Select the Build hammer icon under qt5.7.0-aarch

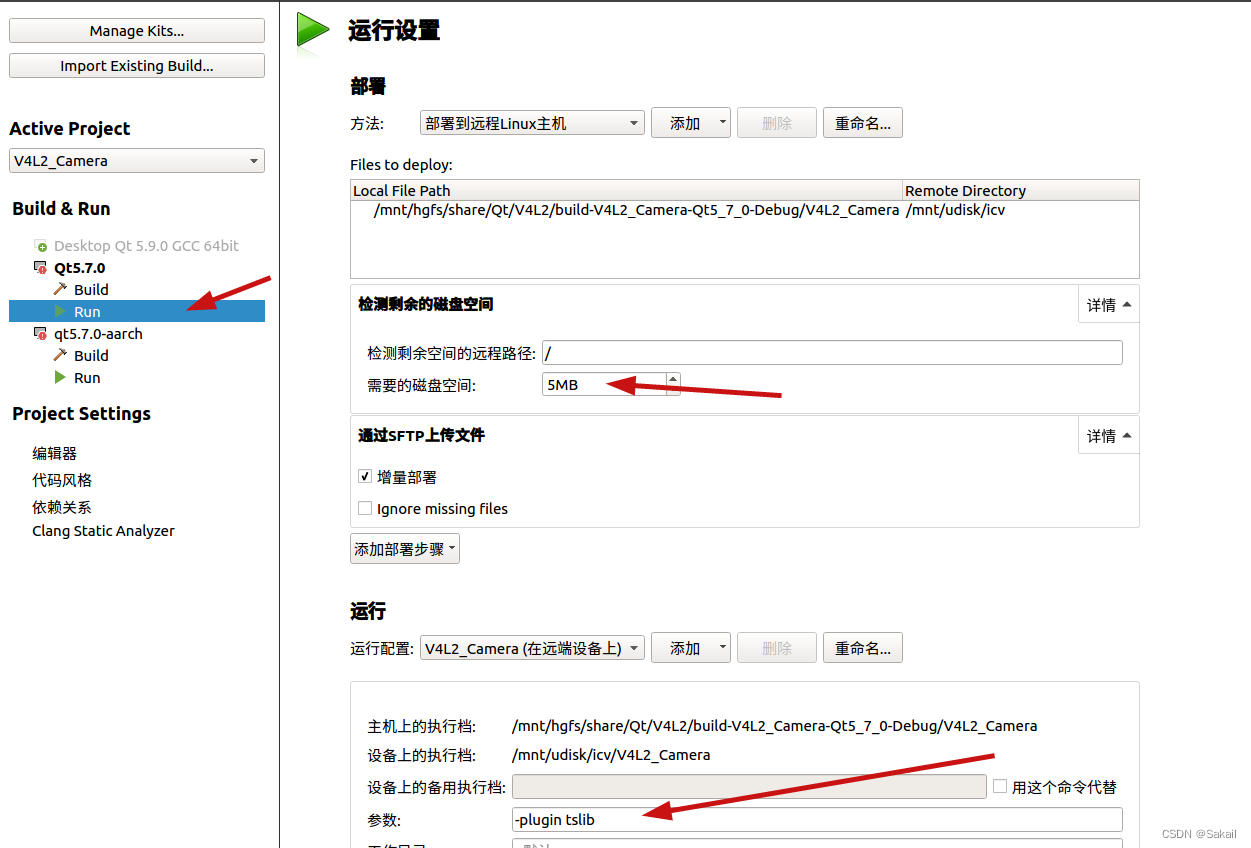point(60,355)
